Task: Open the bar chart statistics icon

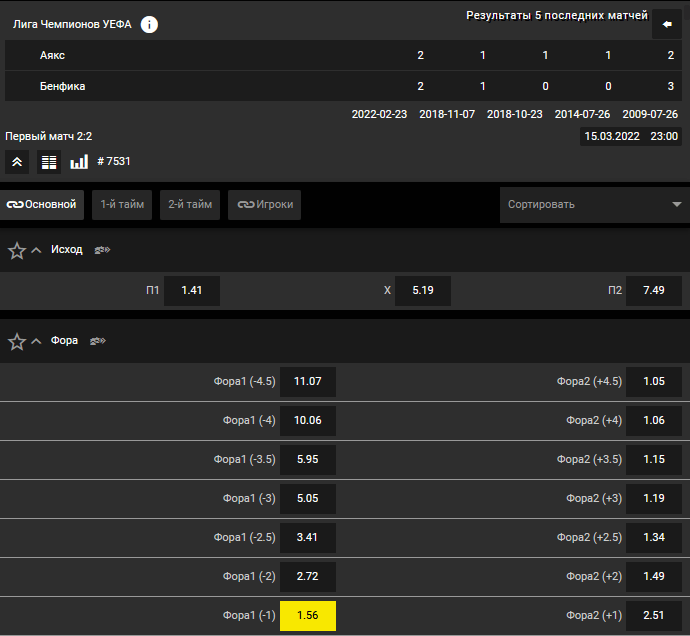Action: (79, 162)
